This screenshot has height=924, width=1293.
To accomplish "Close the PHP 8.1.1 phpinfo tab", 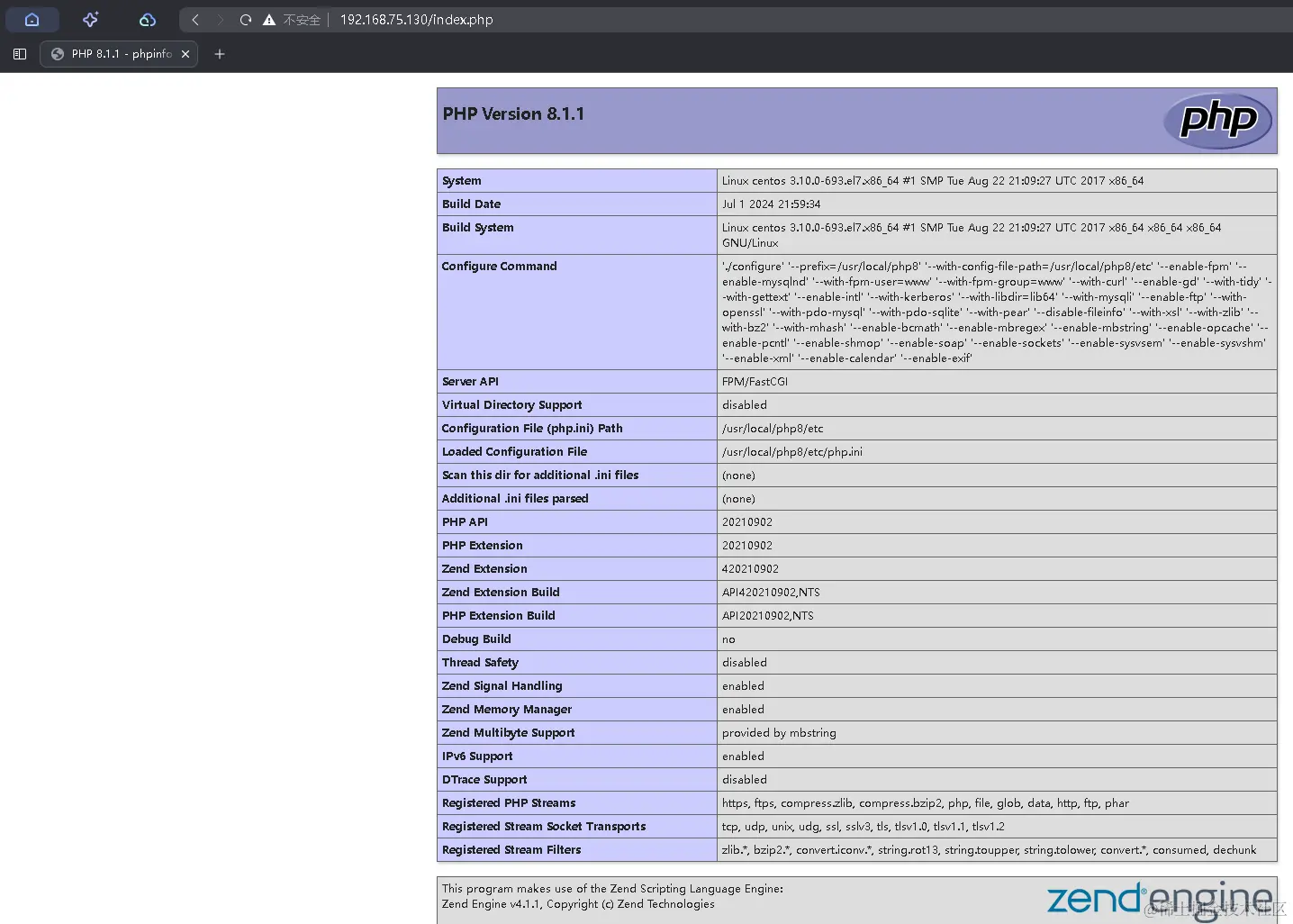I will 185,54.
